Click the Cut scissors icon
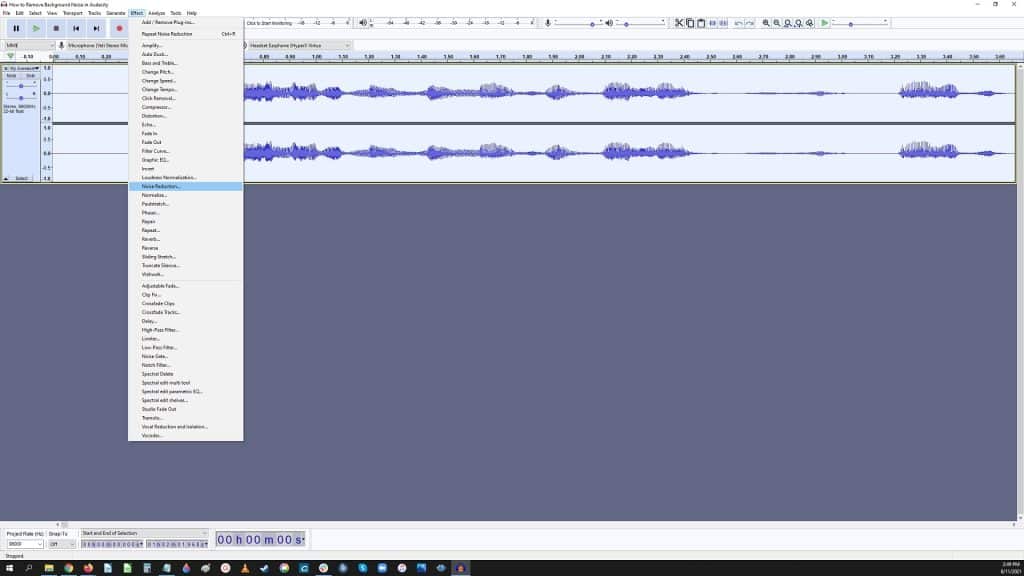The height and width of the screenshot is (576, 1024). (678, 23)
